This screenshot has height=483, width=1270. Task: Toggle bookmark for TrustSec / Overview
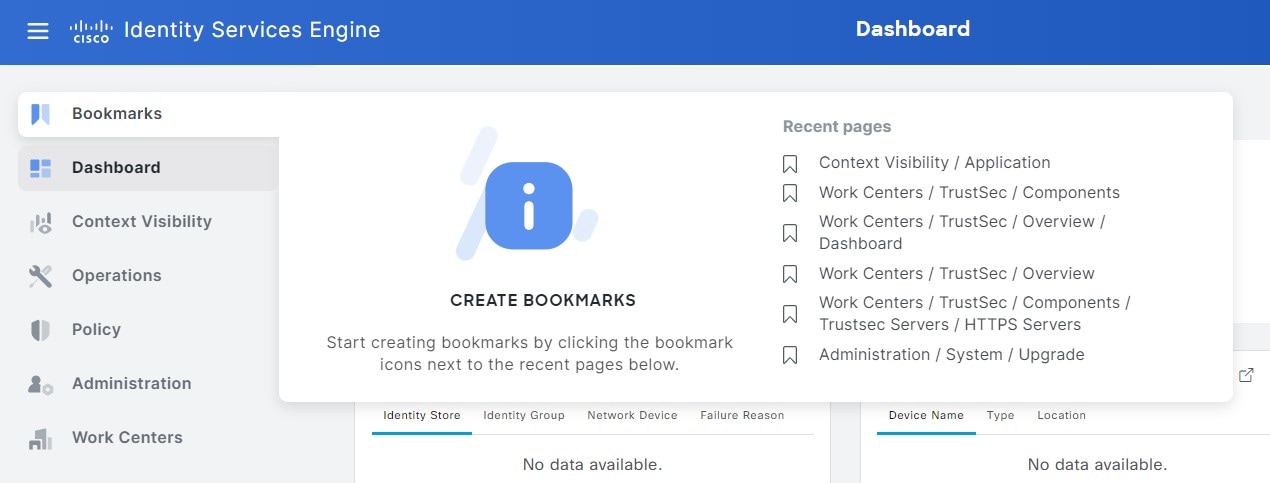(790, 274)
